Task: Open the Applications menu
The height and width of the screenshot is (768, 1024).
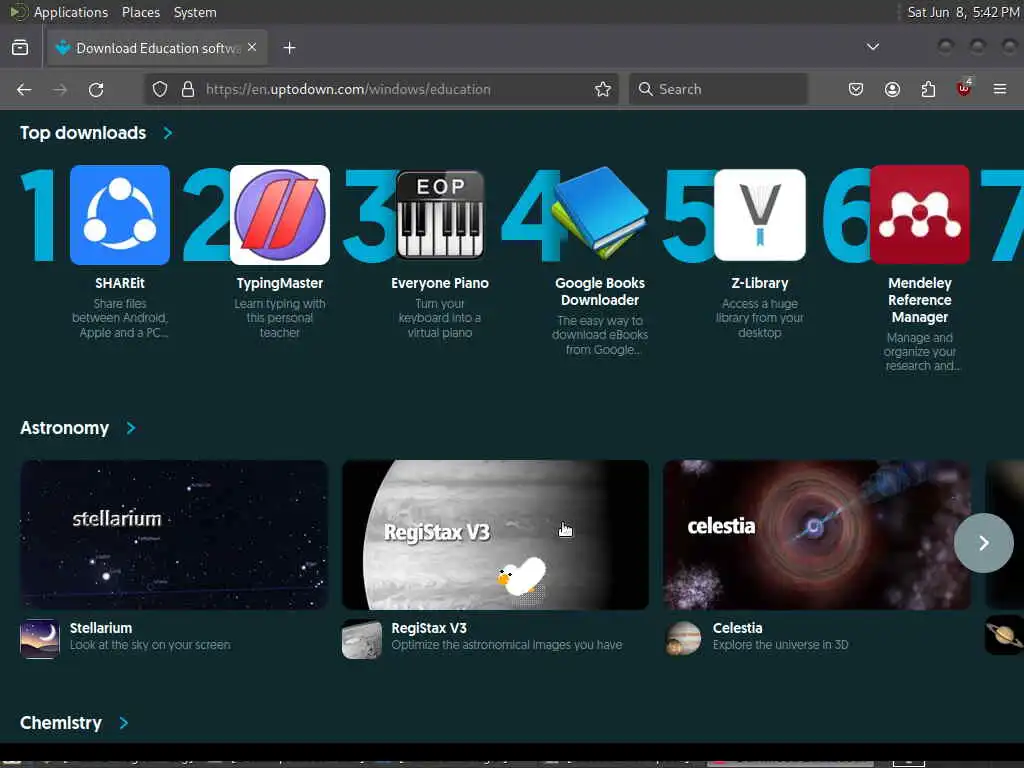Action: coord(71,12)
